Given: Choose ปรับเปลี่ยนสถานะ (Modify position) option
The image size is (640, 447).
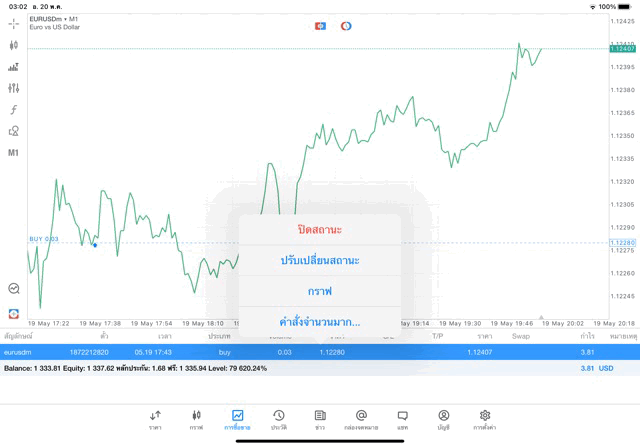Looking at the screenshot, I should pyautogui.click(x=320, y=260).
